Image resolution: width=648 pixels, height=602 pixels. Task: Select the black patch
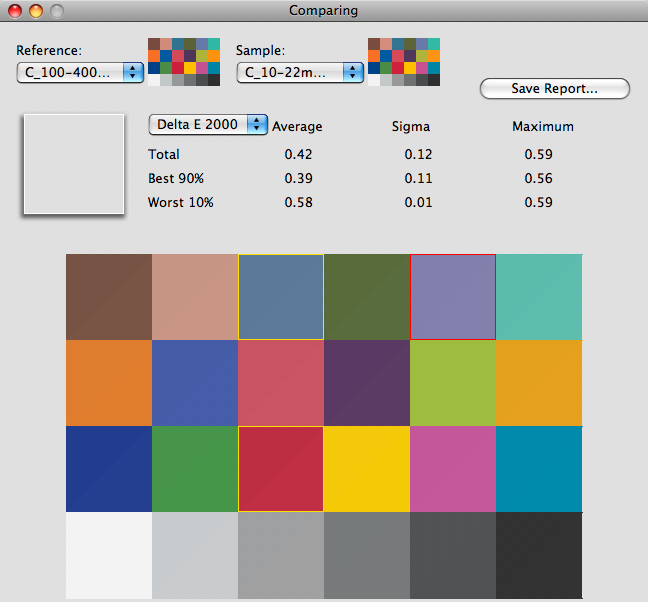(539, 555)
